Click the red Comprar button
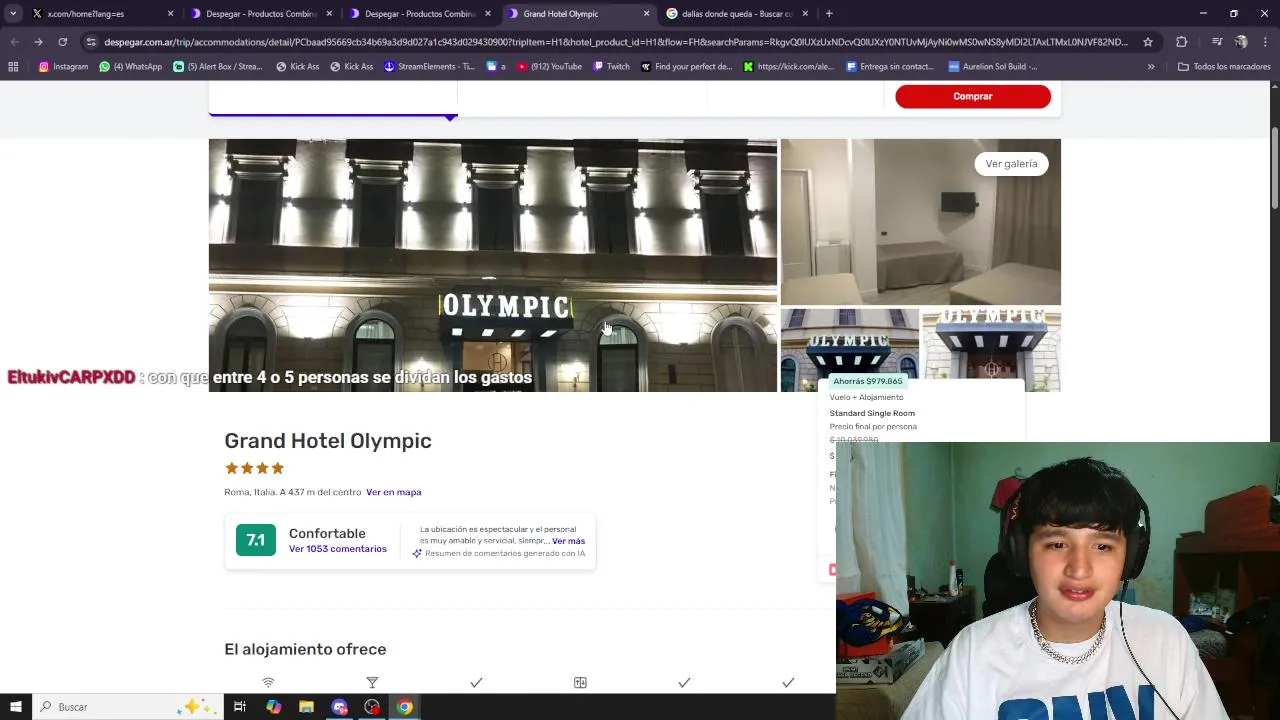The image size is (1280, 720). pos(973,96)
